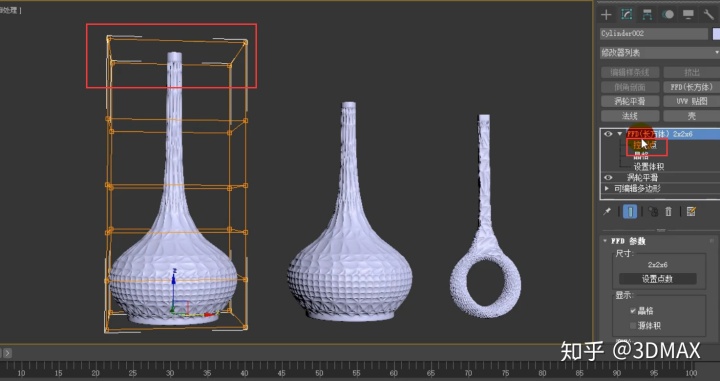
Task: Click frame 25 on the timeline ruler
Action: (133, 373)
